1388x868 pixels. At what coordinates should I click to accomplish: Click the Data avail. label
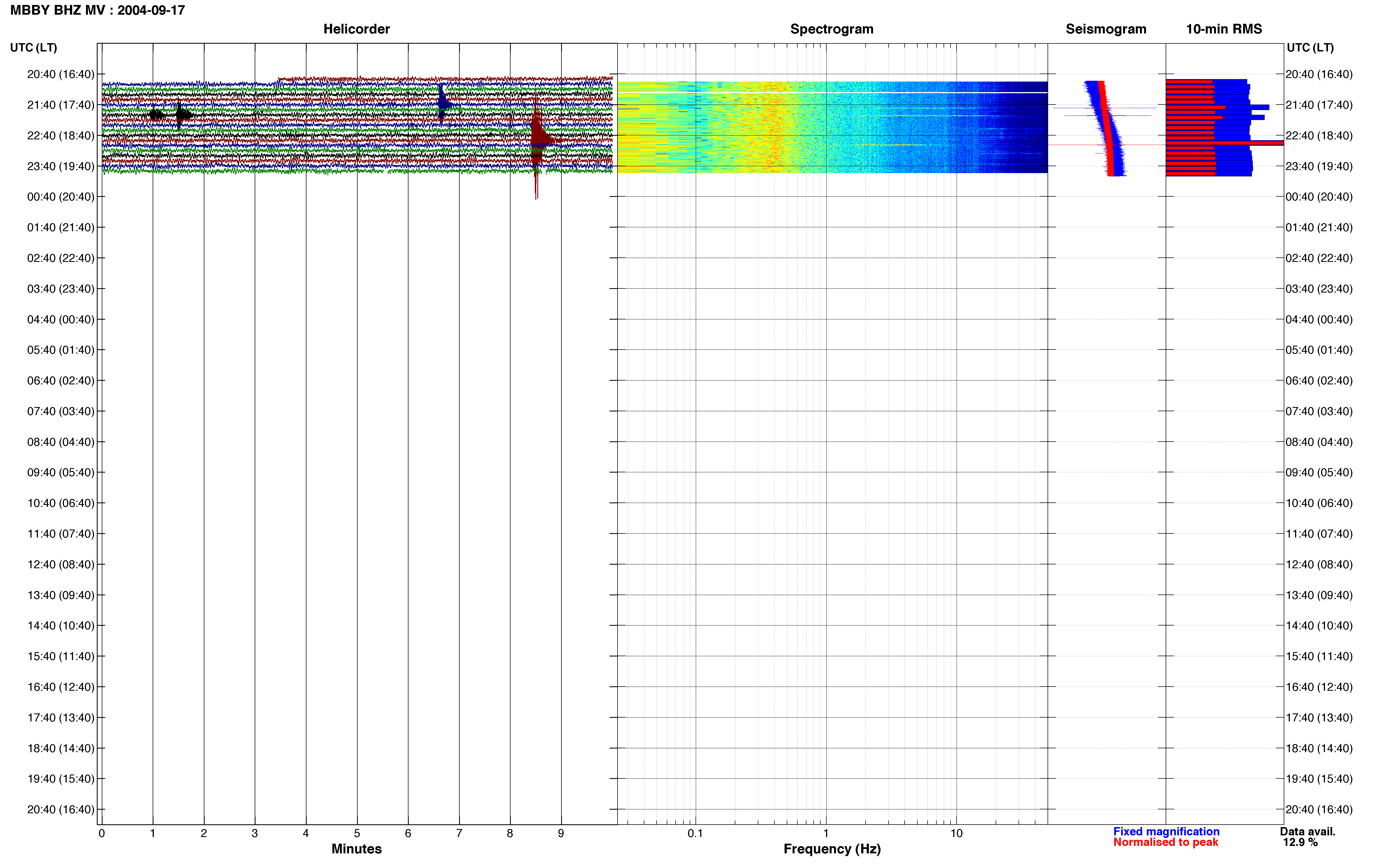coord(1308,831)
